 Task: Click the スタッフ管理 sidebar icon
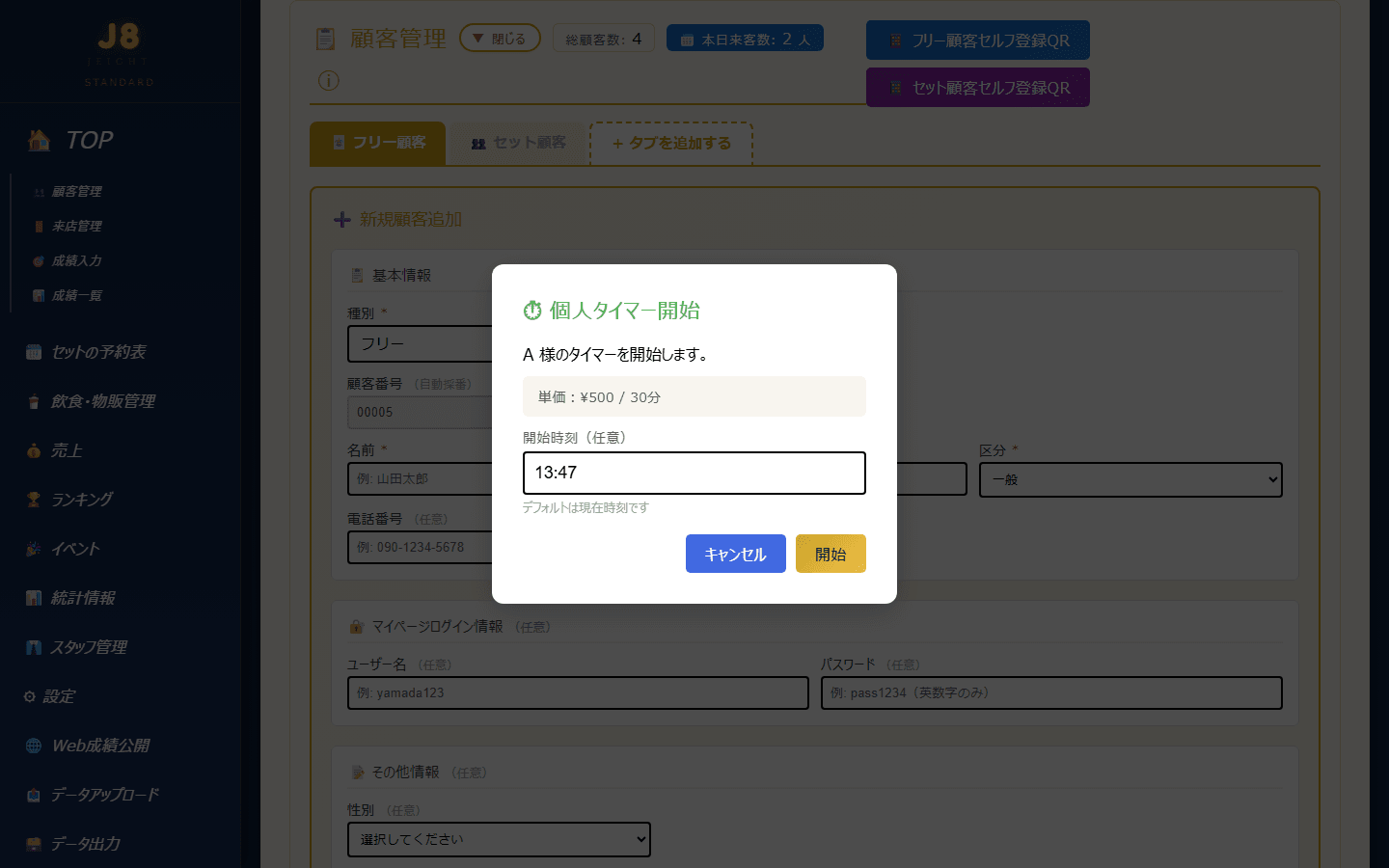pyautogui.click(x=34, y=647)
